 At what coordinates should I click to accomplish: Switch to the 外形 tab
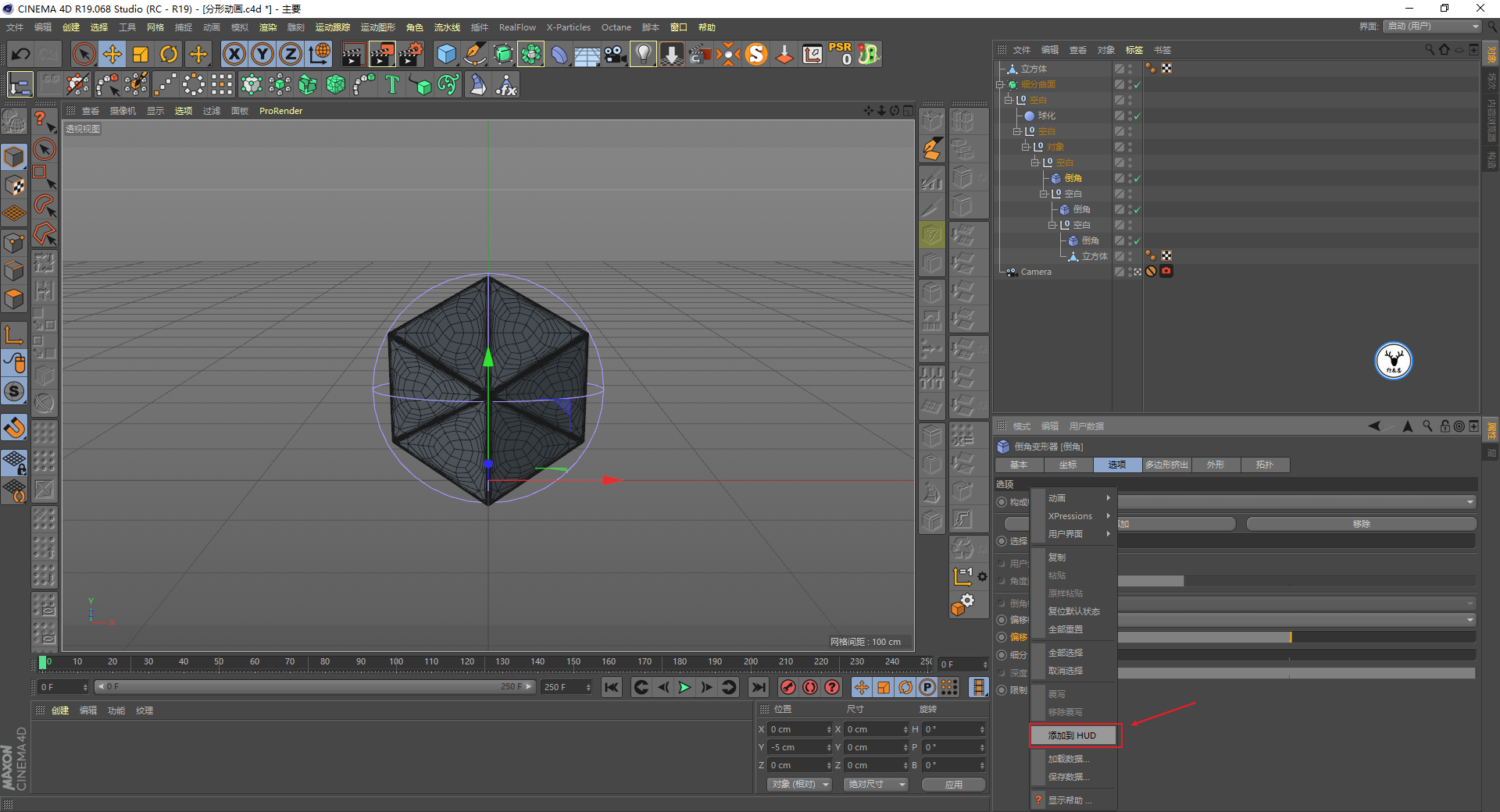[x=1216, y=465]
